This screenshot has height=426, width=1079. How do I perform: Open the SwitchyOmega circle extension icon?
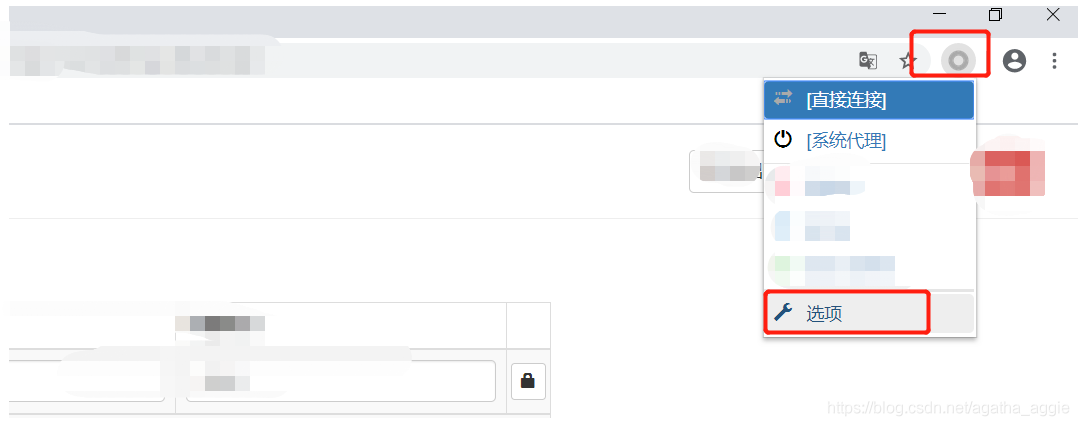(x=958, y=61)
